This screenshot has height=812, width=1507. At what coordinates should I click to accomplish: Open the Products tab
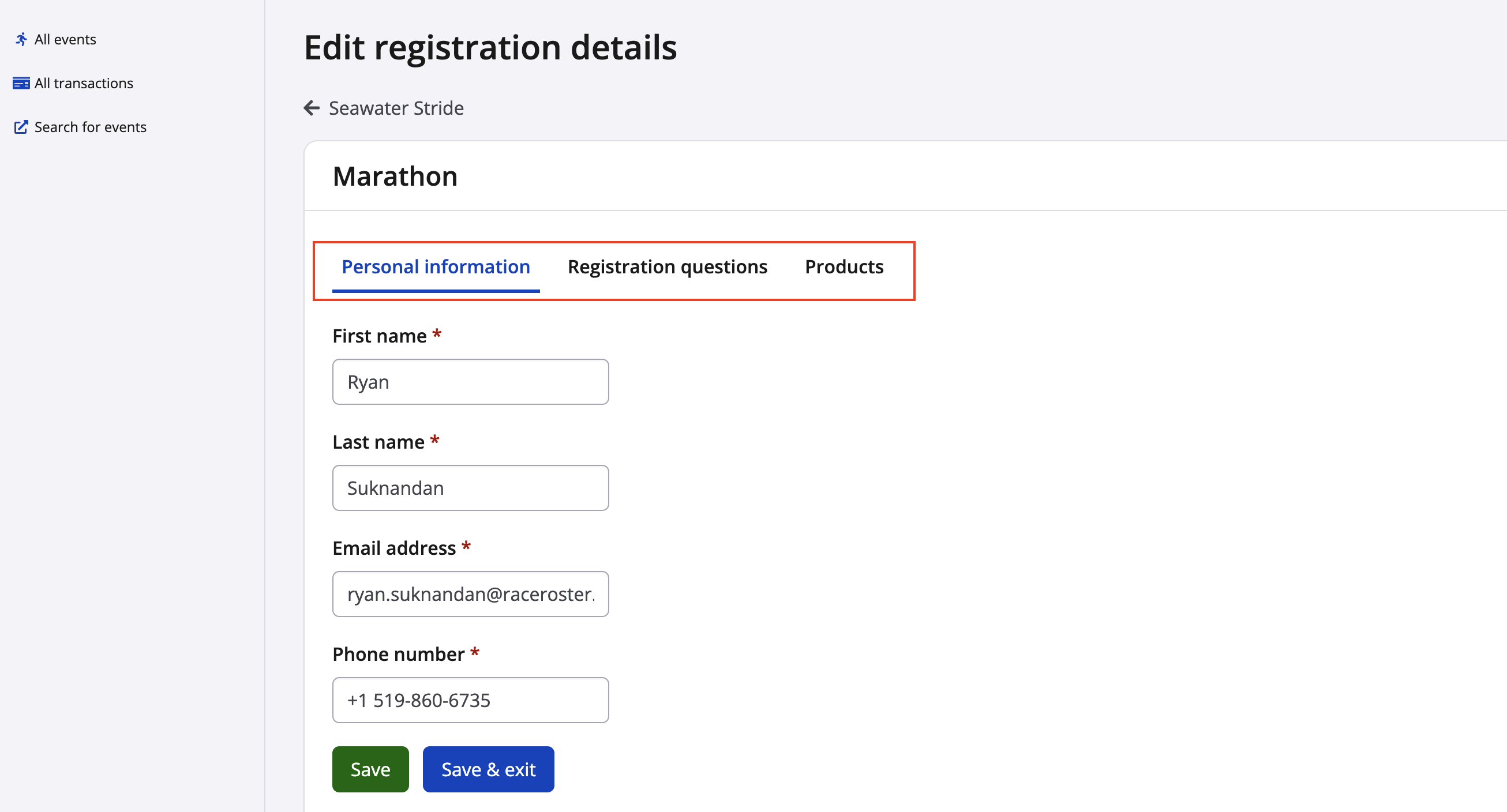click(x=844, y=267)
